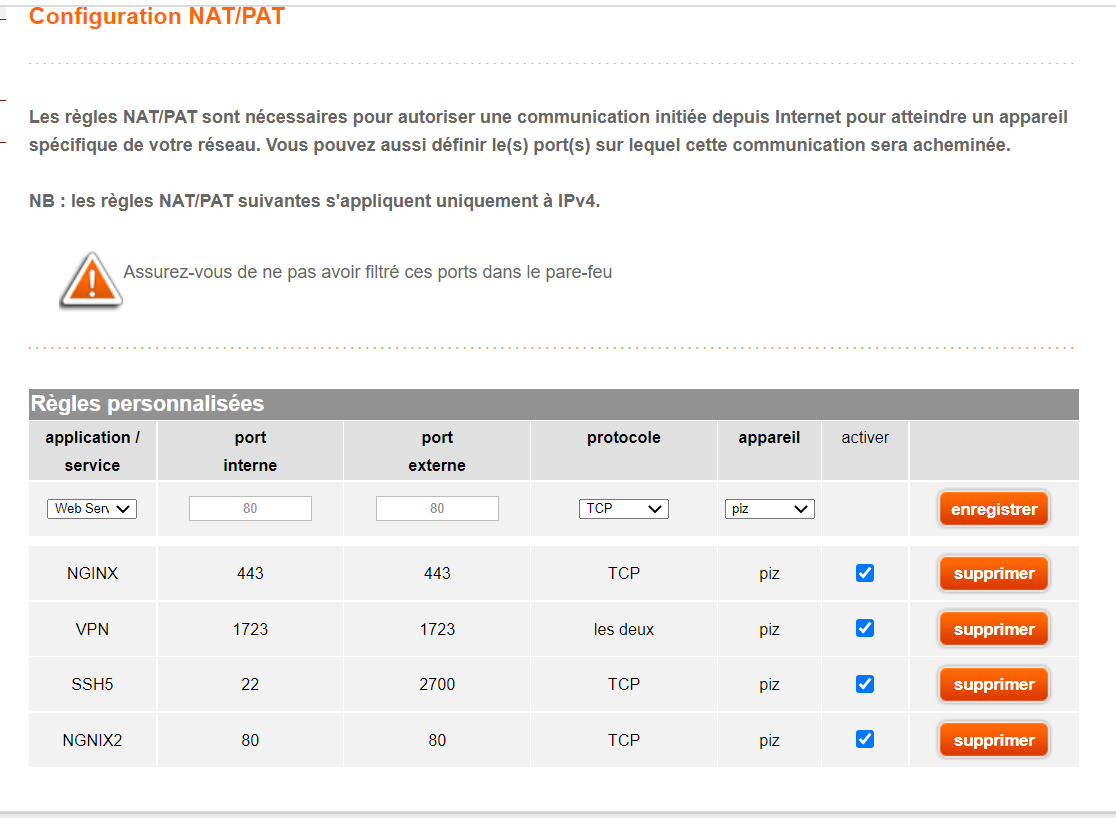This screenshot has width=1116, height=818.
Task: Focus the port interne input field
Action: click(x=250, y=509)
